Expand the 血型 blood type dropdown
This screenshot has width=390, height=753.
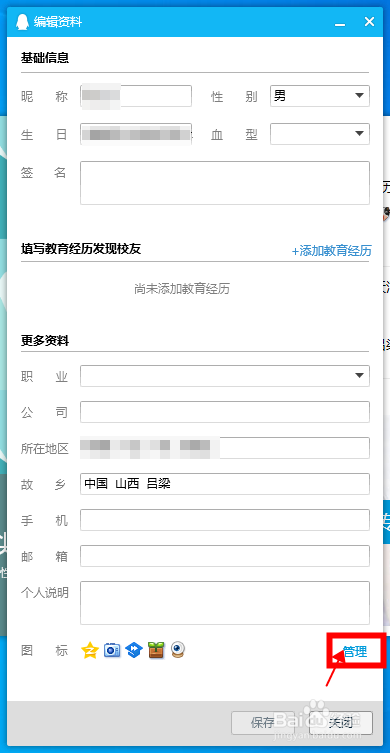[320, 134]
